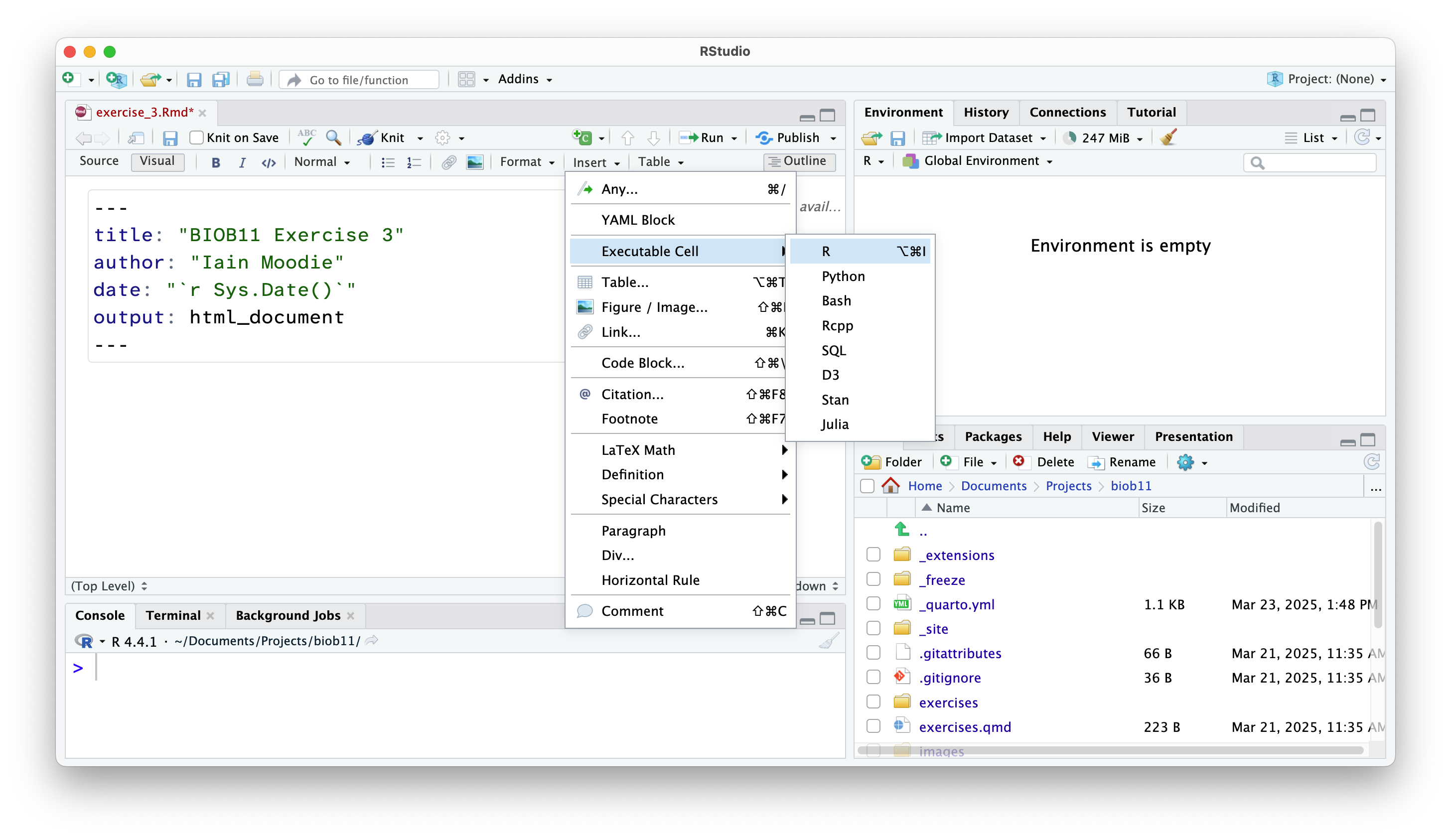Tick the exercises.qmd file checkbox
This screenshot has height=840, width=1451.
pyautogui.click(x=873, y=726)
